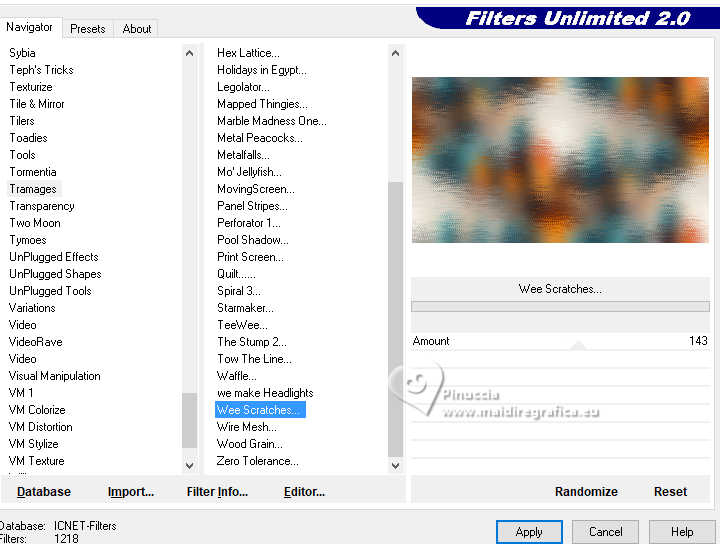Choose Marble Madness One... filter
Screen dimensions: 720x544
(x=272, y=121)
